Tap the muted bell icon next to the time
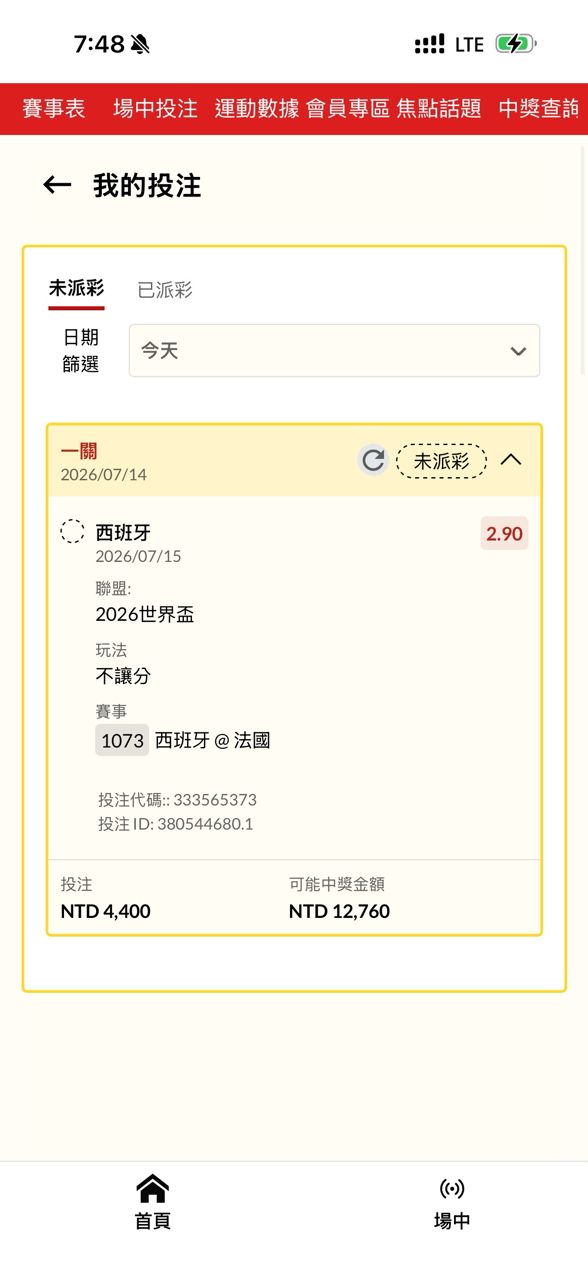Image resolution: width=588 pixels, height=1280 pixels. point(140,44)
